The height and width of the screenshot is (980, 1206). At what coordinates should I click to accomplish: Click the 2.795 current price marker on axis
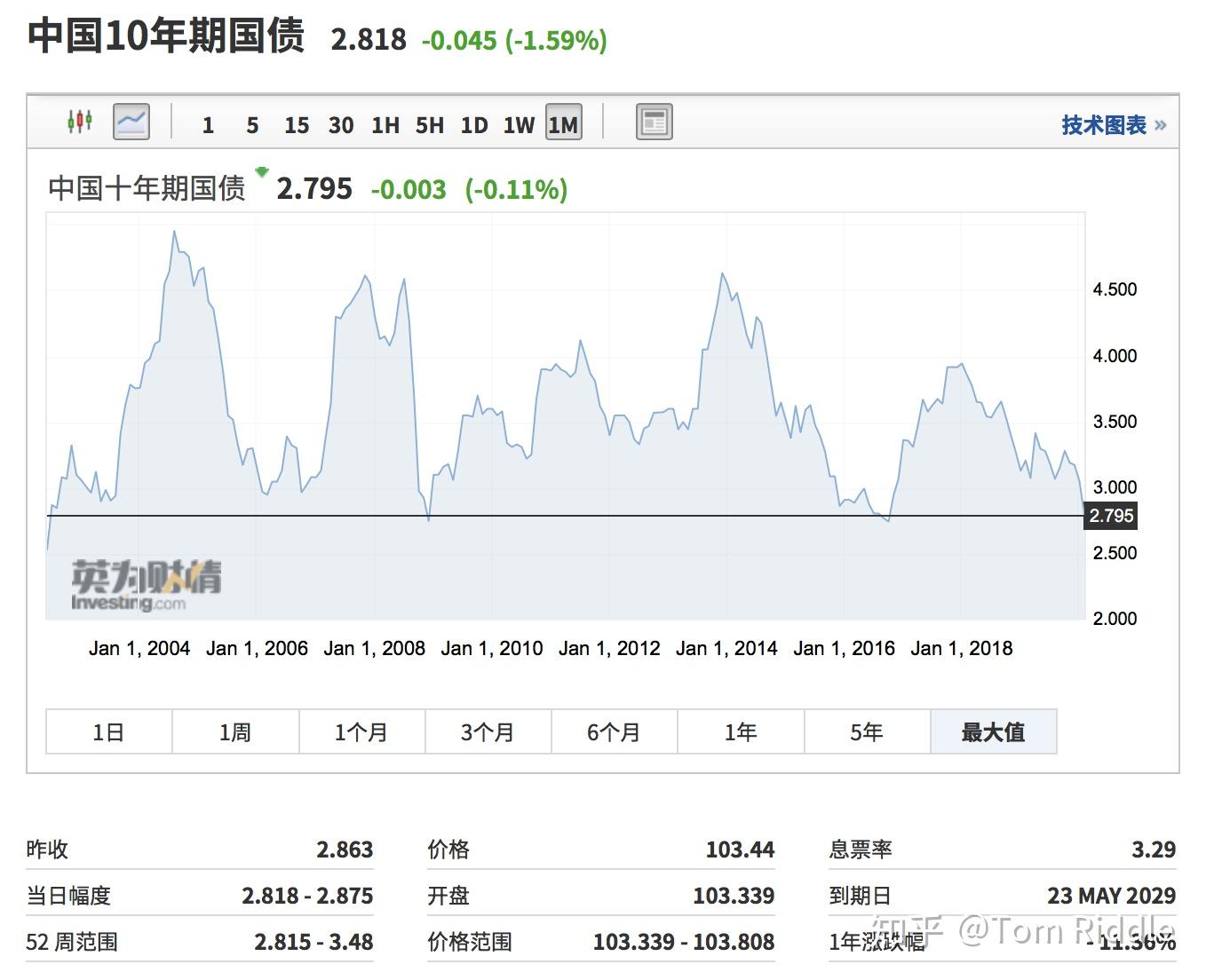coord(1111,516)
